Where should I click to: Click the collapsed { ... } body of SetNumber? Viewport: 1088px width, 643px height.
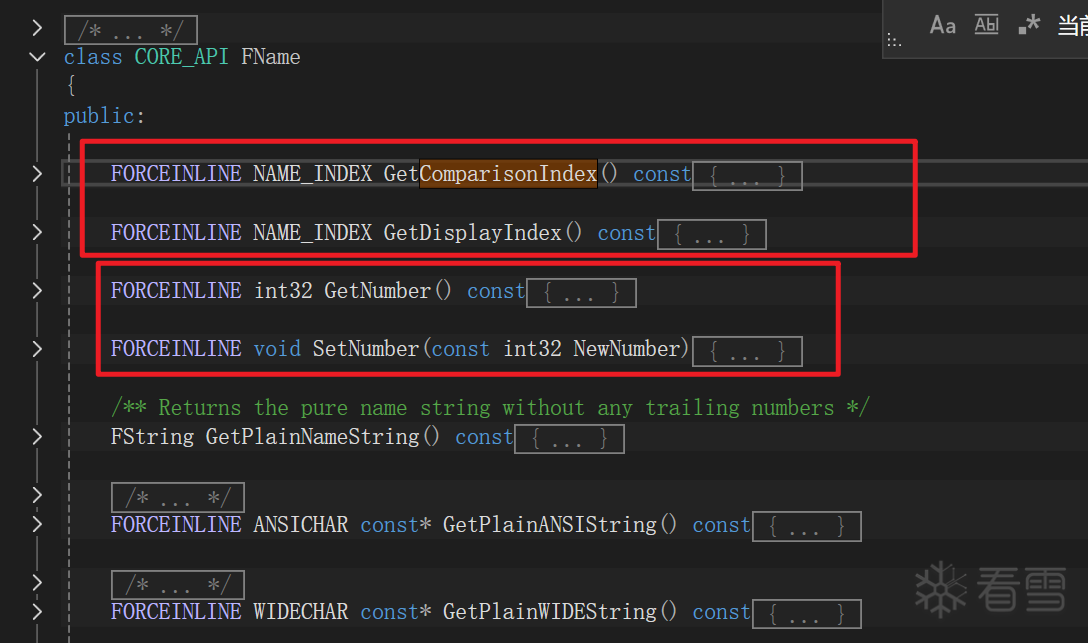click(747, 350)
